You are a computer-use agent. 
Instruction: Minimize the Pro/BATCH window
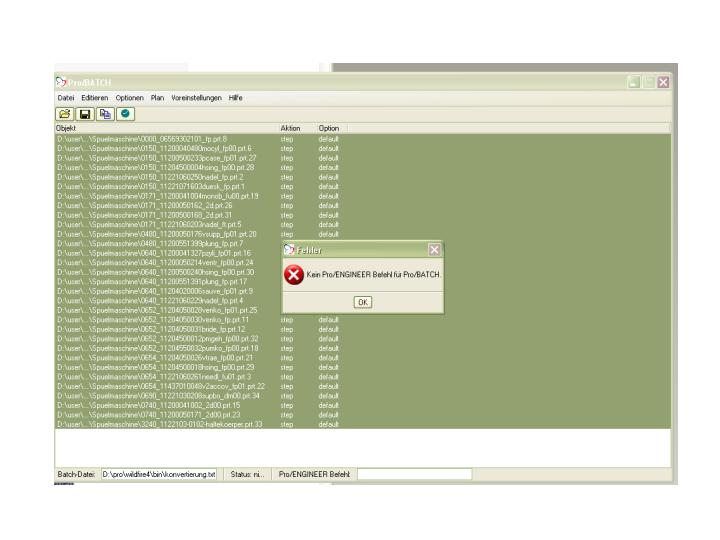point(634,82)
